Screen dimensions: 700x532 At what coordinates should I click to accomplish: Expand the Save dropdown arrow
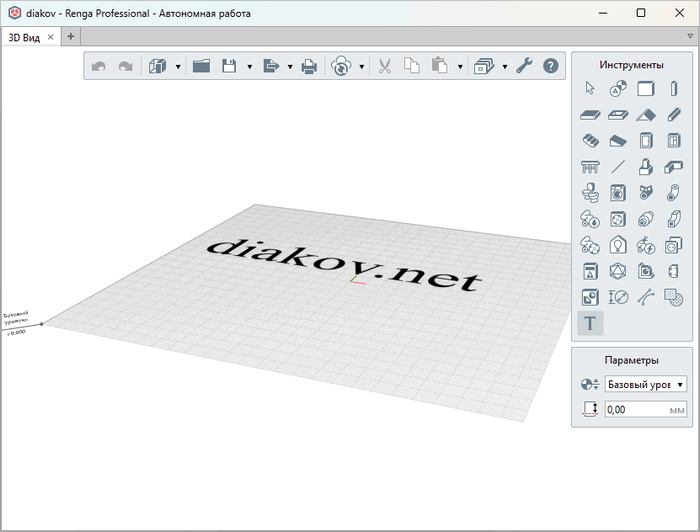pyautogui.click(x=249, y=67)
